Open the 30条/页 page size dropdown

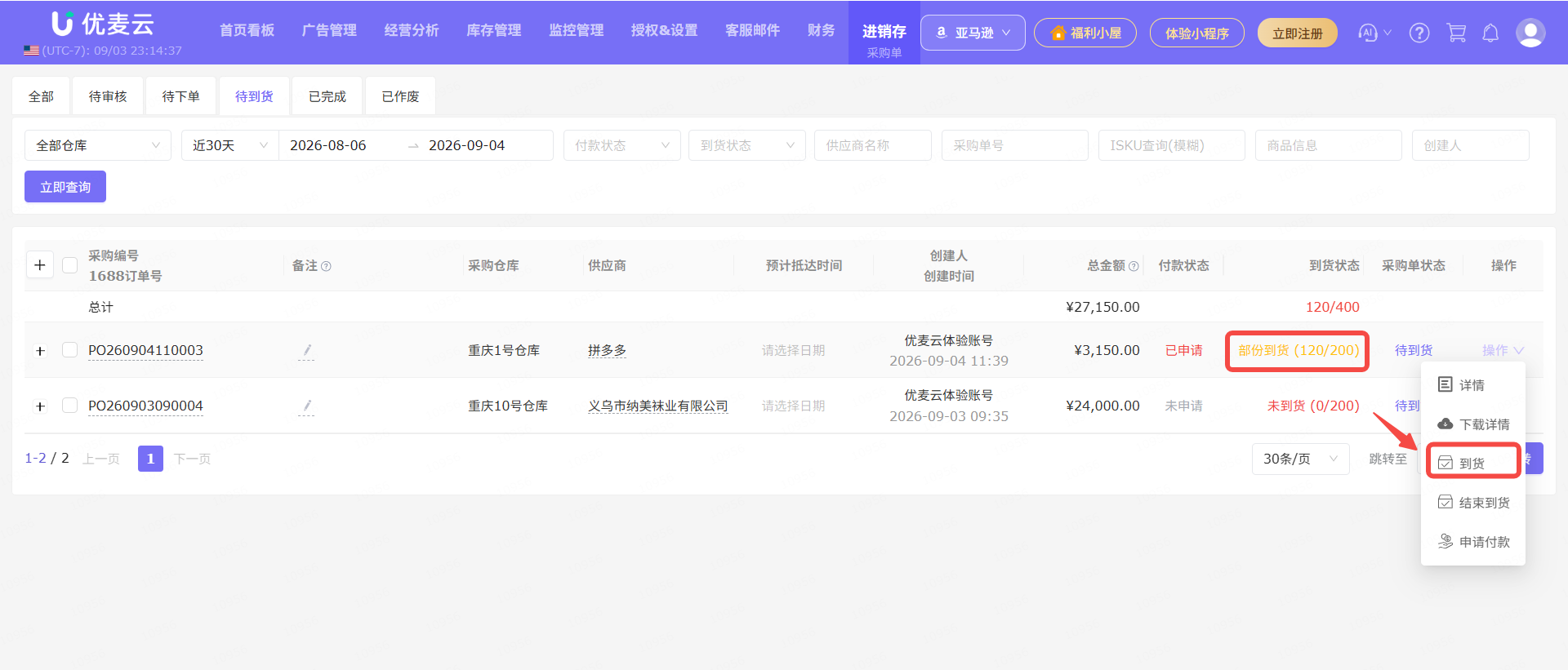[1300, 459]
